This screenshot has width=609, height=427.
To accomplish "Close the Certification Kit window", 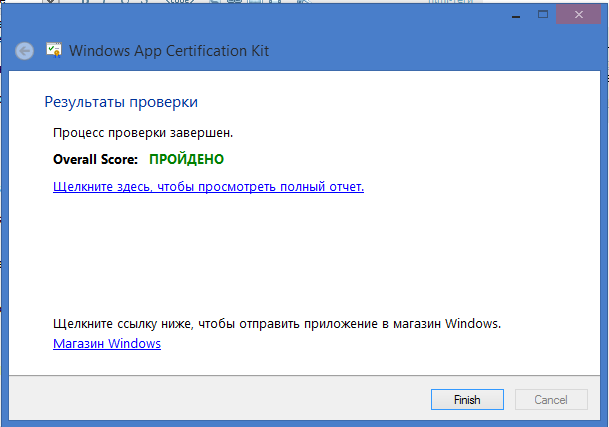I will click(x=579, y=15).
